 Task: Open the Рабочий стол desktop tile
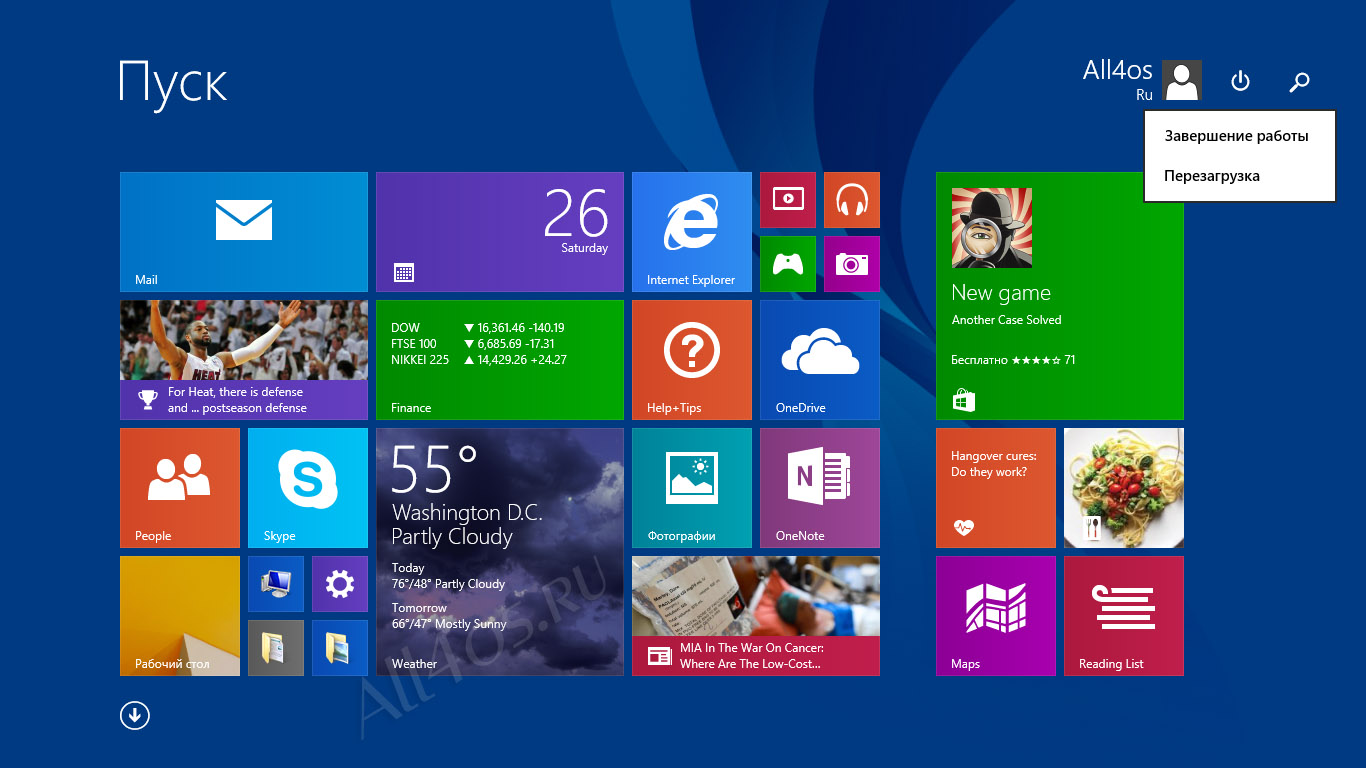point(180,616)
